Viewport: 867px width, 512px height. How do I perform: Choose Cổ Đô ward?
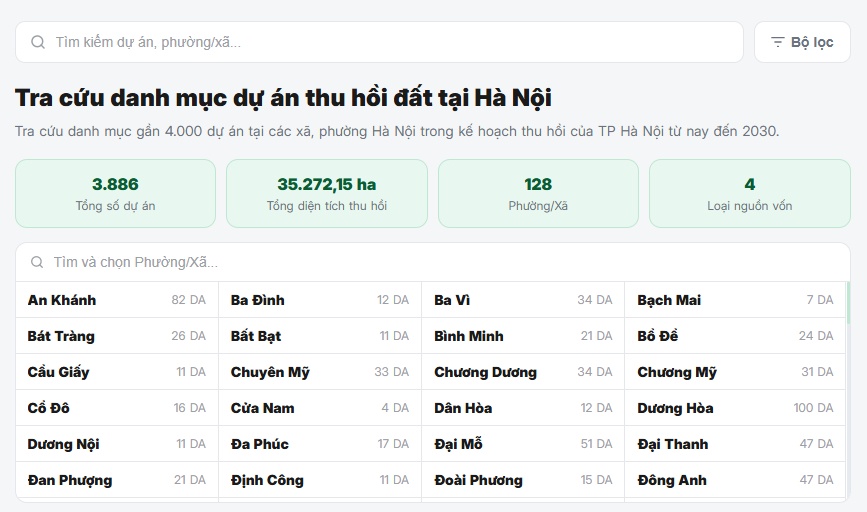click(117, 407)
